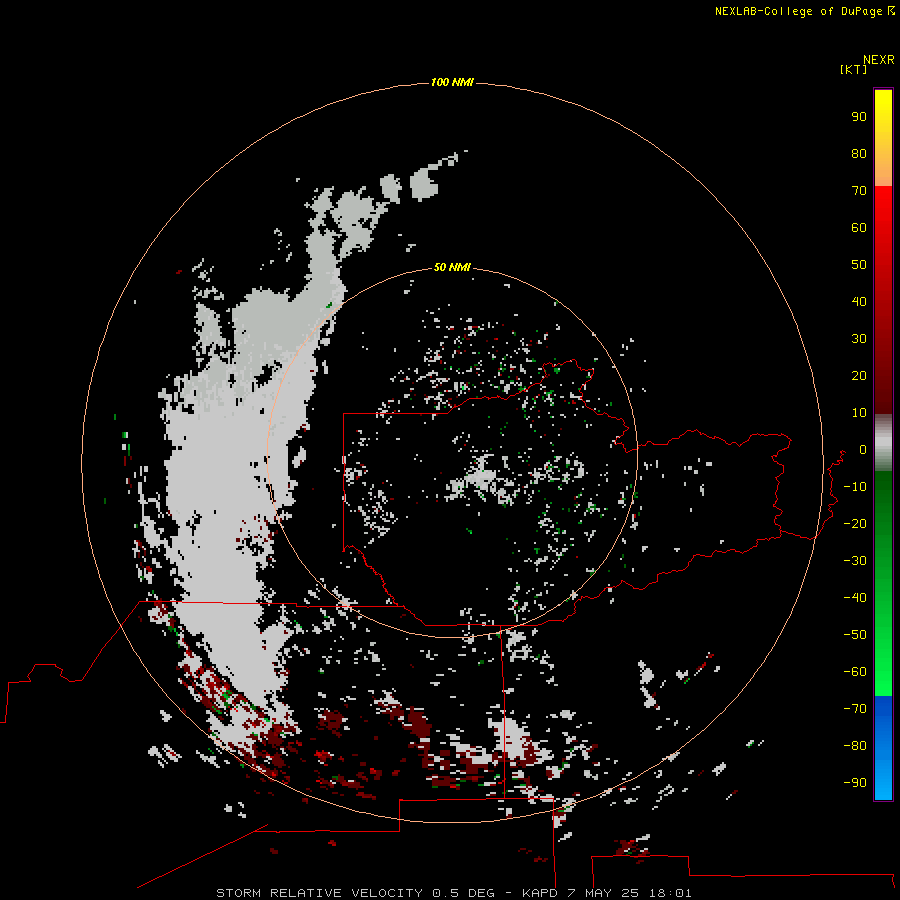Click the -70 value on the velocity scale

(x=855, y=709)
